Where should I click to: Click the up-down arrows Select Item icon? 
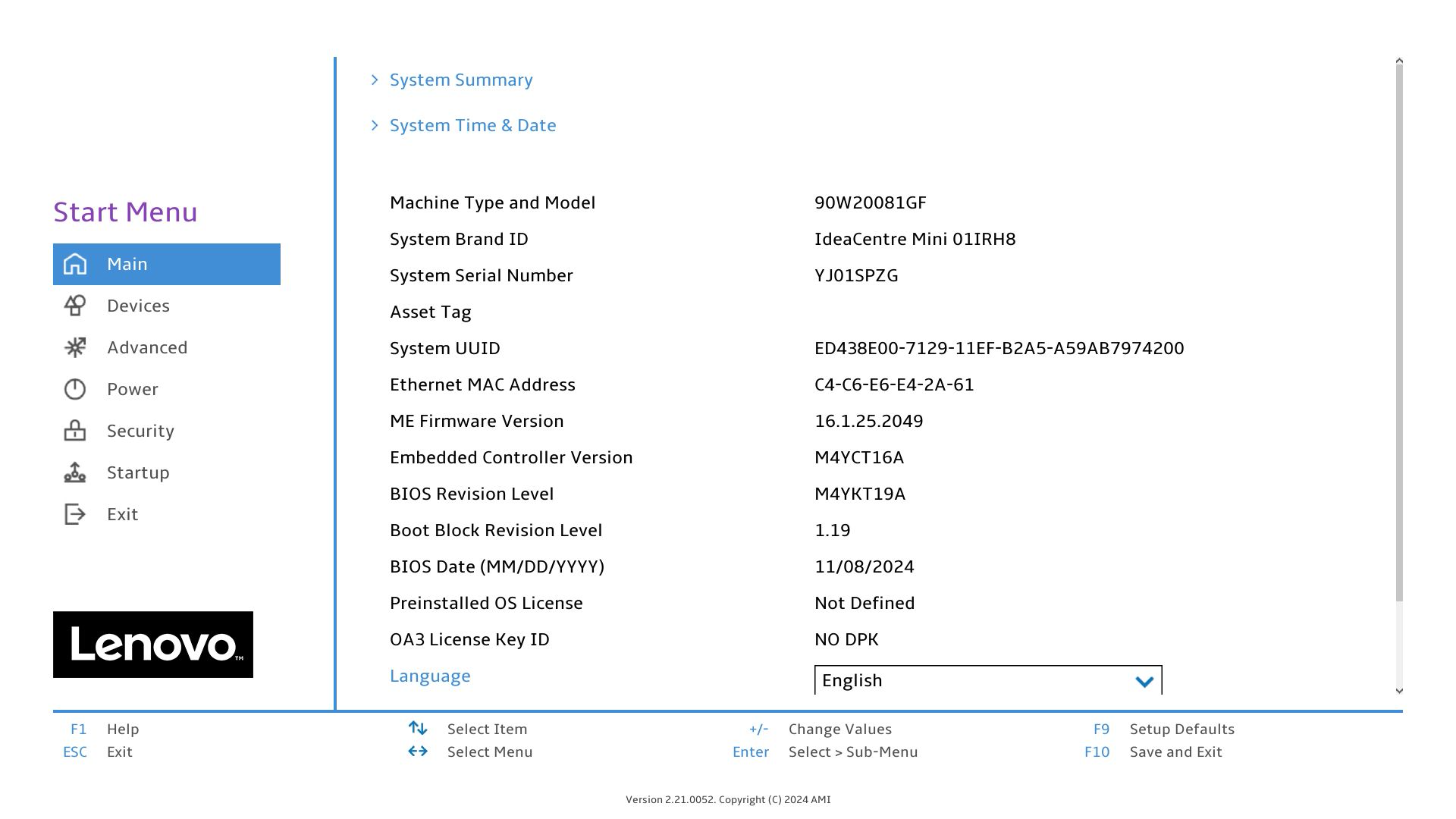[x=418, y=728]
